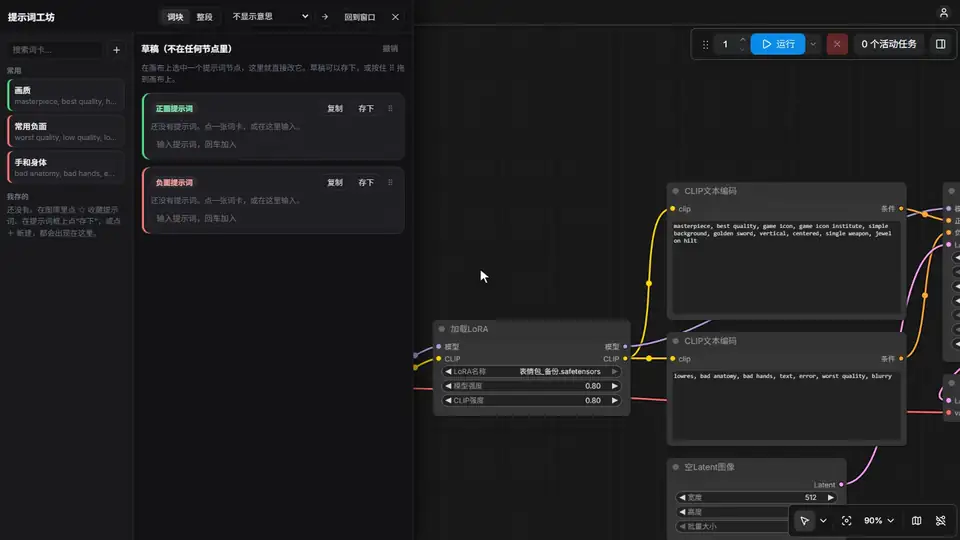Increase 宽度 with the right arrow
This screenshot has width=960, height=540.
click(x=830, y=498)
